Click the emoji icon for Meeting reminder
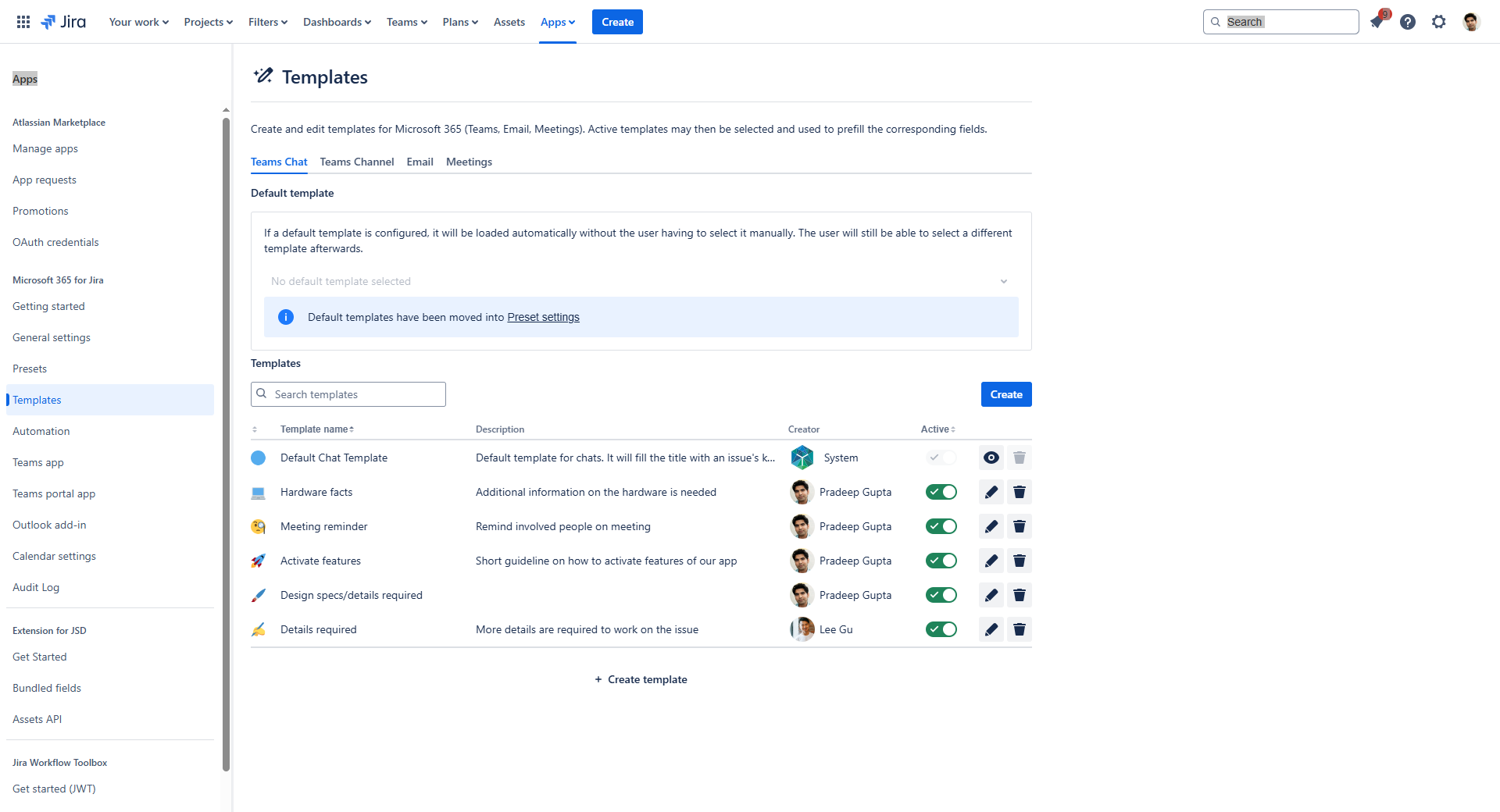The image size is (1500, 812). [259, 526]
